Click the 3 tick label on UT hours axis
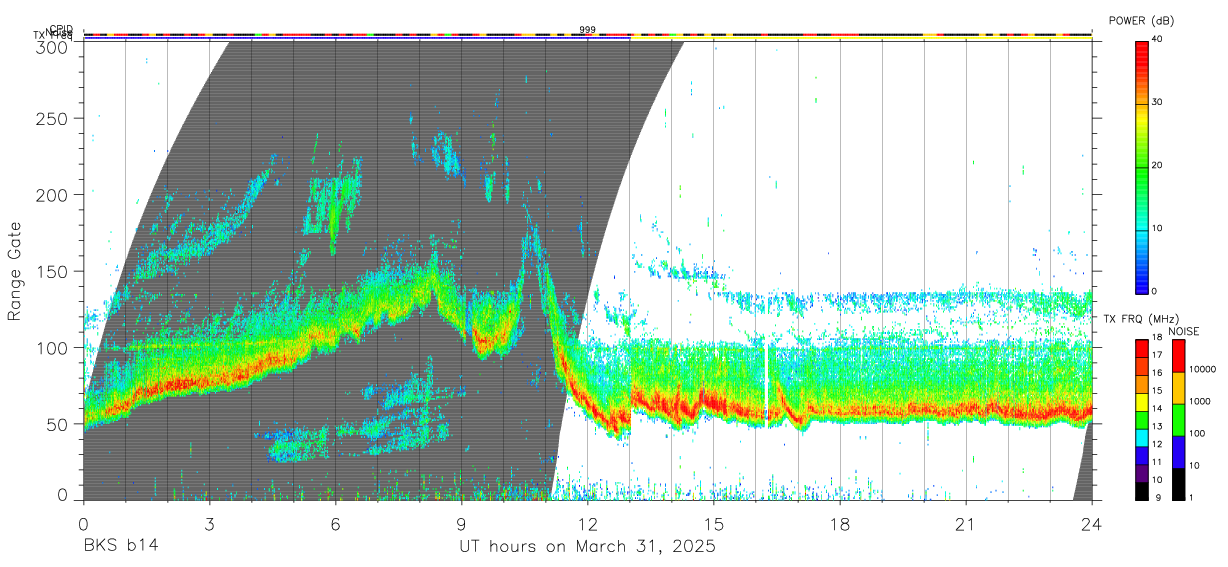 click(x=209, y=524)
